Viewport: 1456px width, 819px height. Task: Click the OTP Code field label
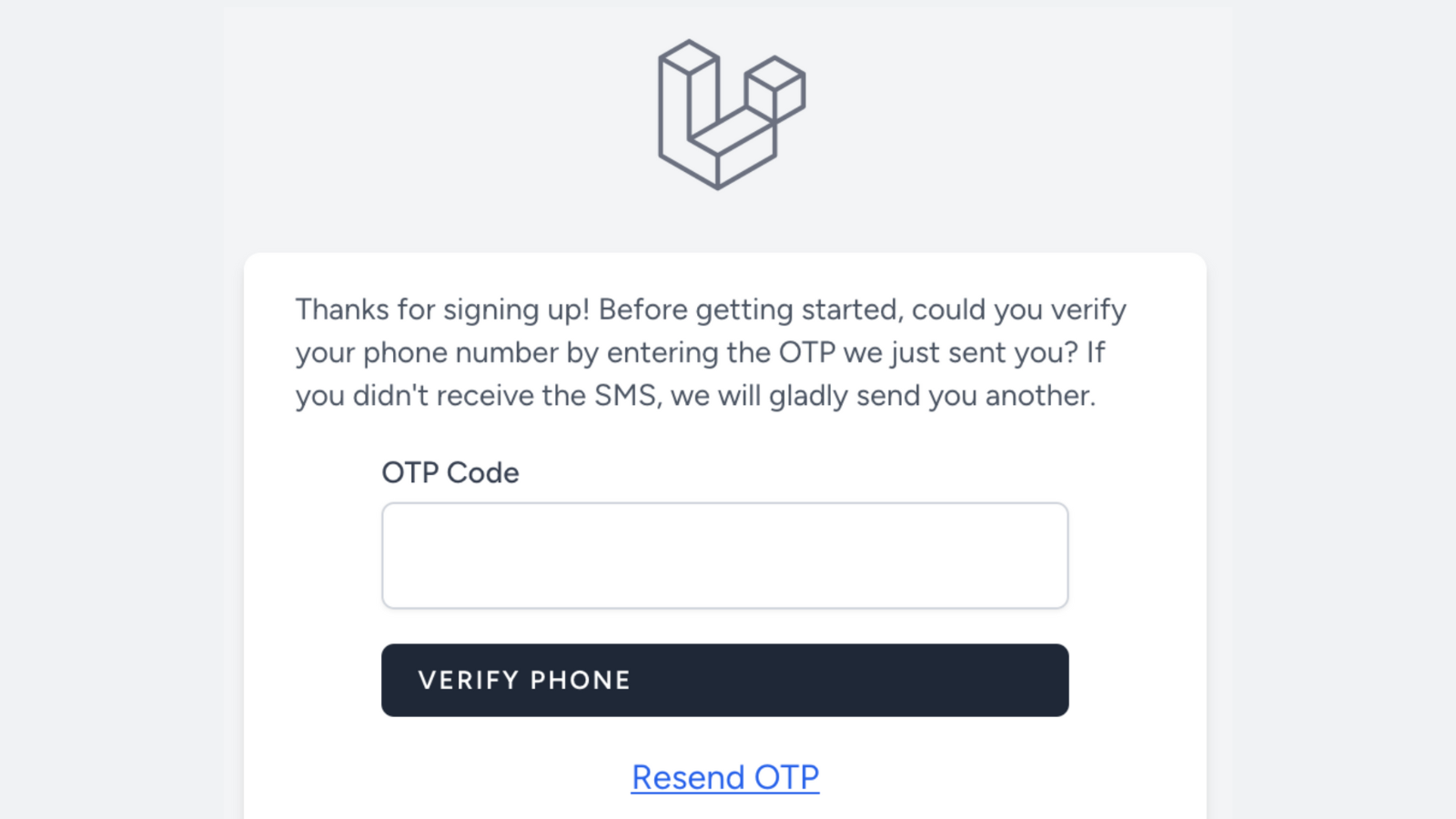pos(450,472)
